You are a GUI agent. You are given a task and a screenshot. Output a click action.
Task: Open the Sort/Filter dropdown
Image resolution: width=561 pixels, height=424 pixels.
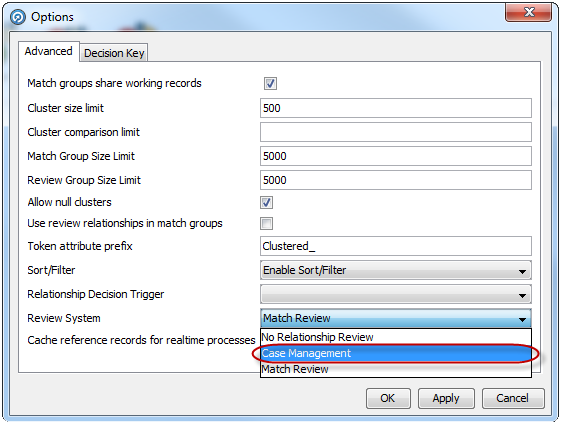coord(396,270)
